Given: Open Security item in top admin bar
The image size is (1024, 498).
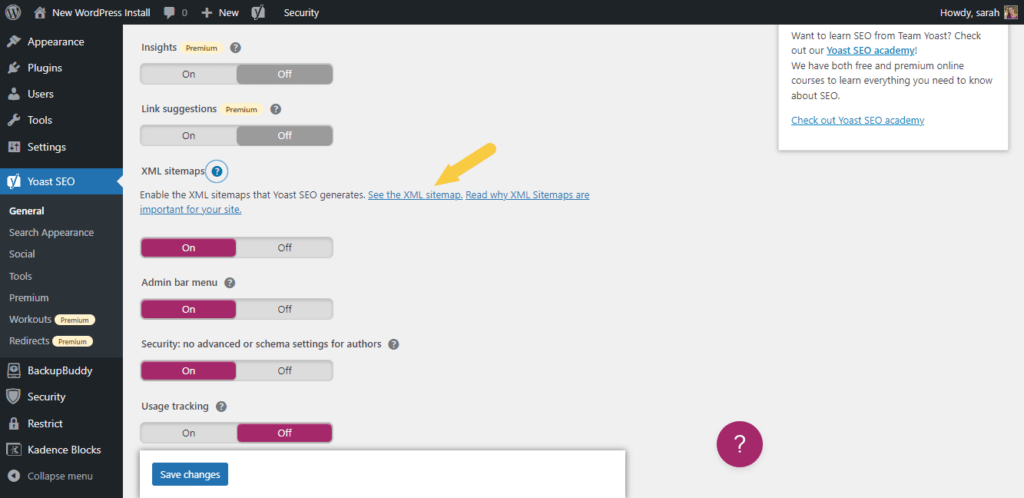Looking at the screenshot, I should tap(301, 12).
